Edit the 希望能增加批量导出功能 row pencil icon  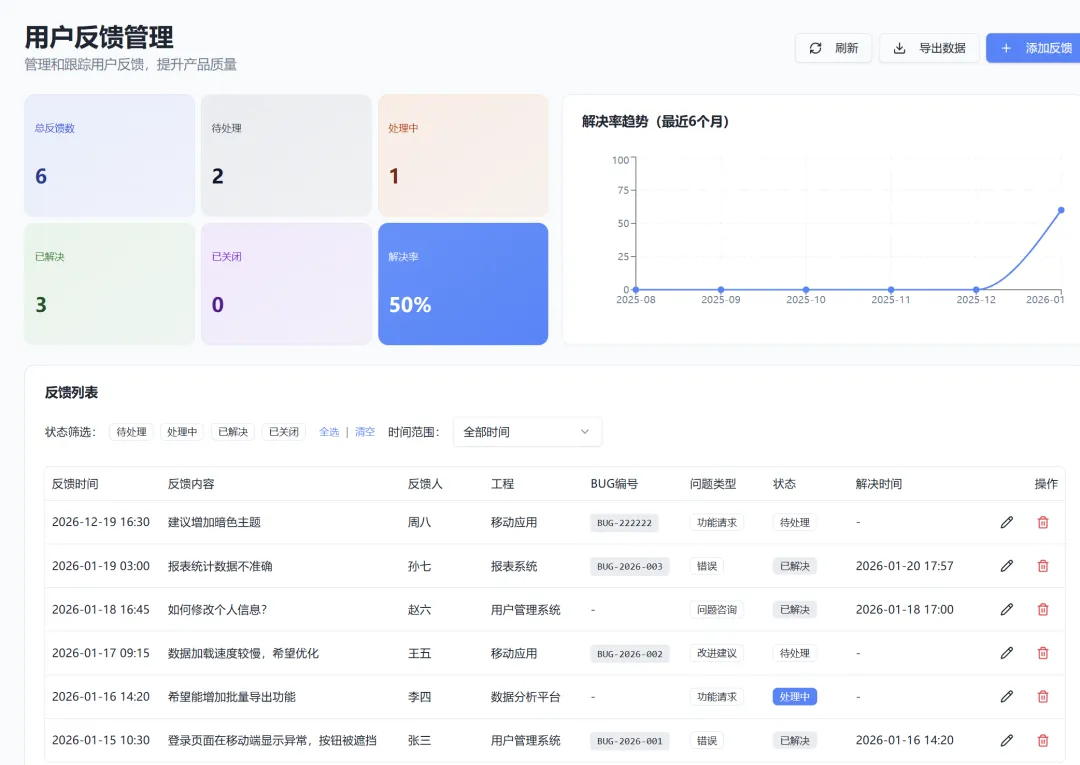[x=1007, y=697]
